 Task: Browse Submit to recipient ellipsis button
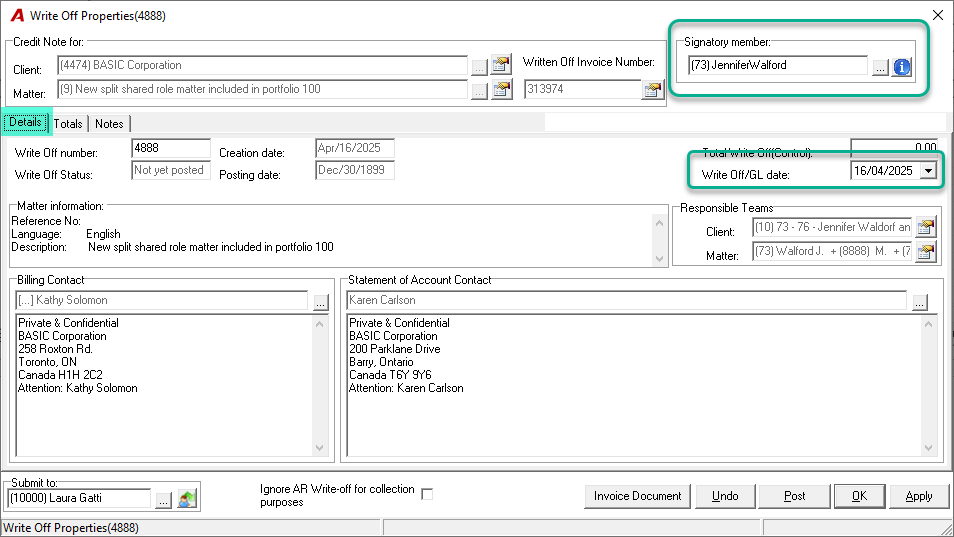point(163,501)
